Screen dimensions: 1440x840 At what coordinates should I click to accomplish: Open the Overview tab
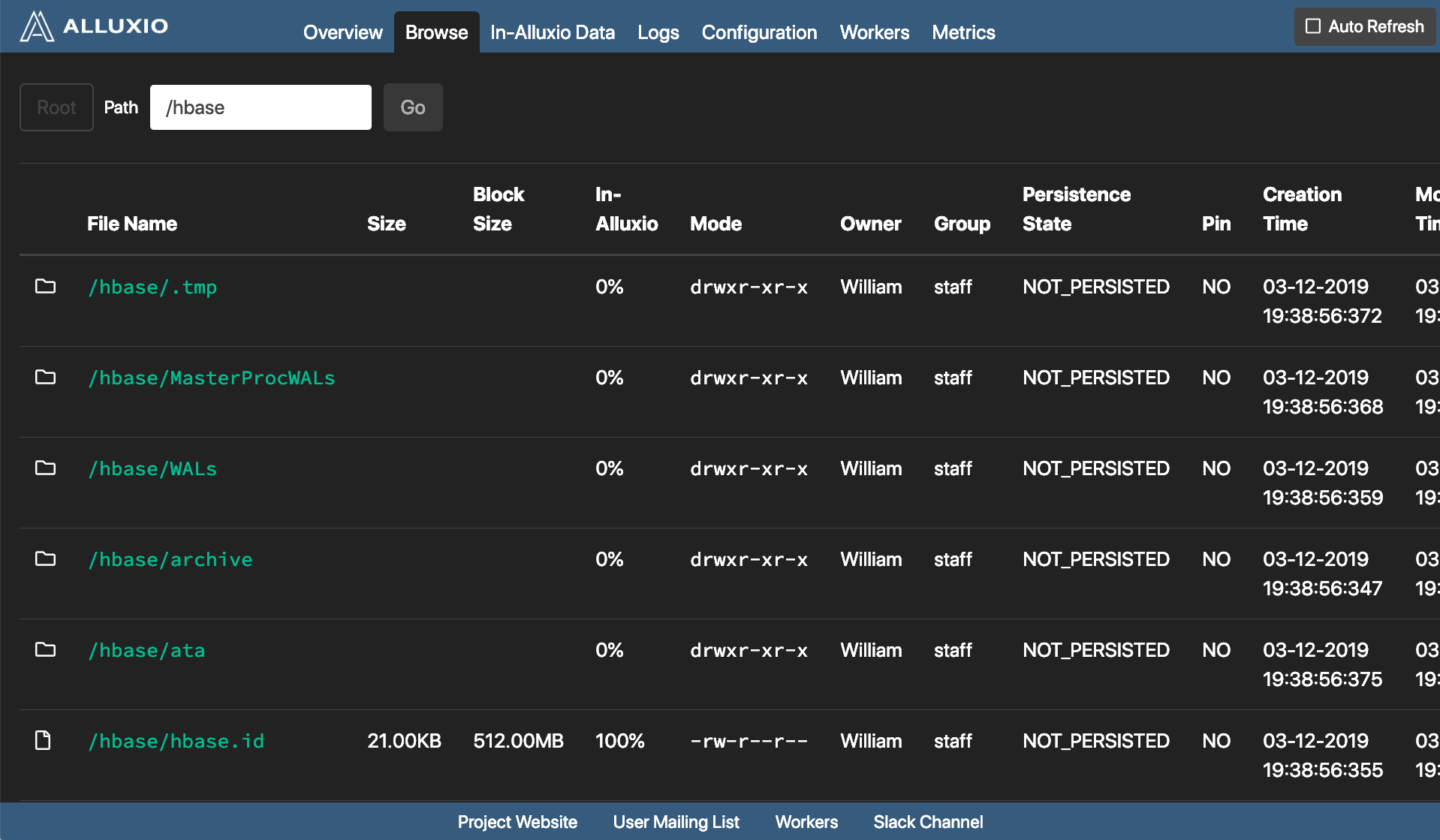click(342, 32)
